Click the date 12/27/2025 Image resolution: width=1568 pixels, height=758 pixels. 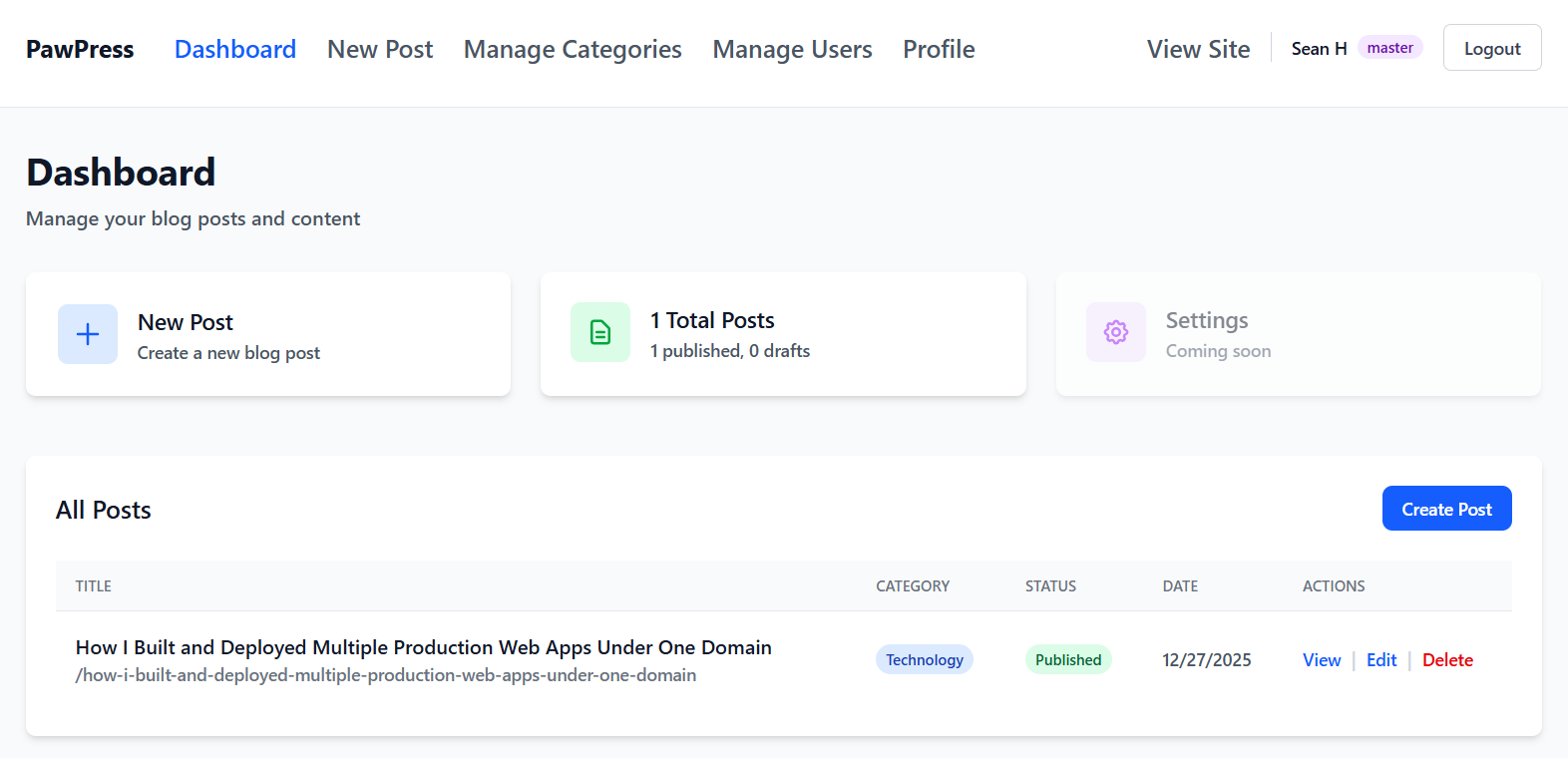coord(1207,660)
